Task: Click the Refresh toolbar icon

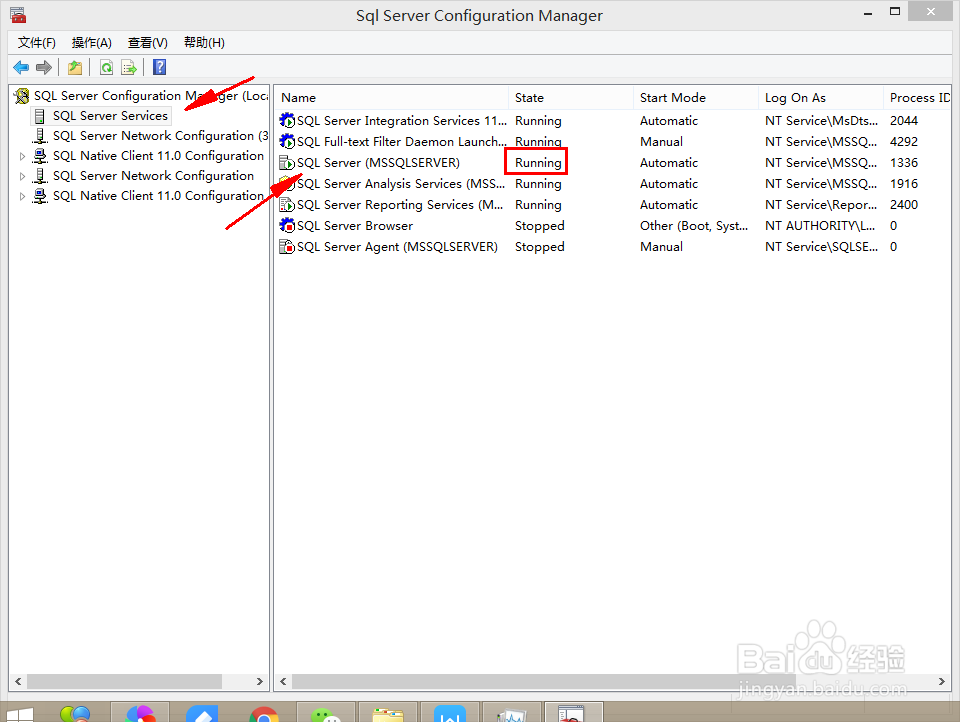Action: (x=107, y=67)
